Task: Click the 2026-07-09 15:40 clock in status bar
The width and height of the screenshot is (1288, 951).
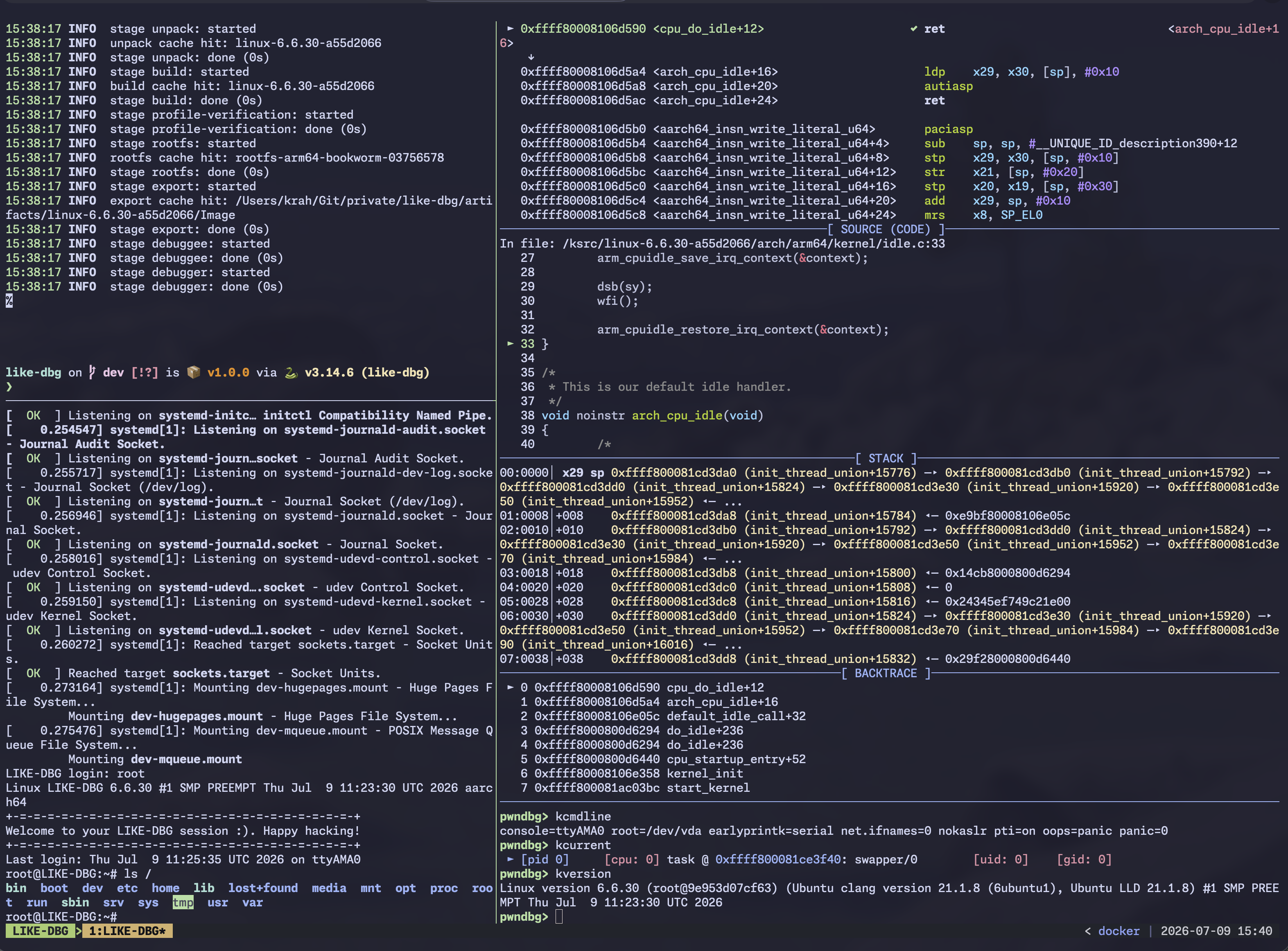Action: [1216, 931]
